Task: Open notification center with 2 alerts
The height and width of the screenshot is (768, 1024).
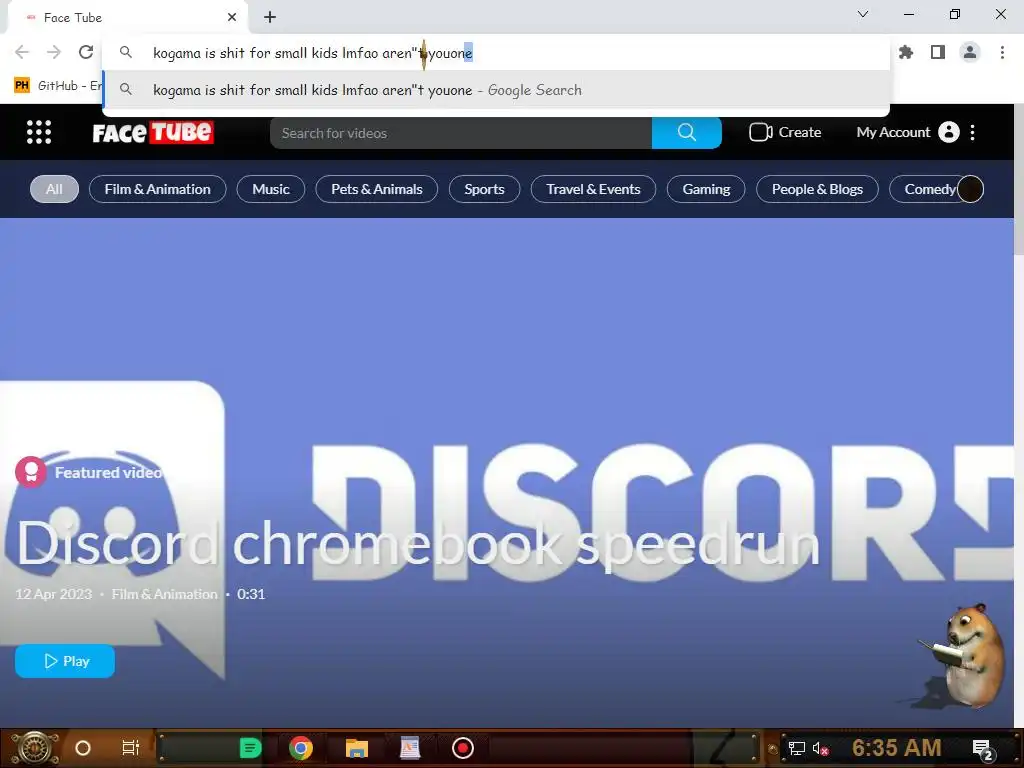Action: point(983,749)
